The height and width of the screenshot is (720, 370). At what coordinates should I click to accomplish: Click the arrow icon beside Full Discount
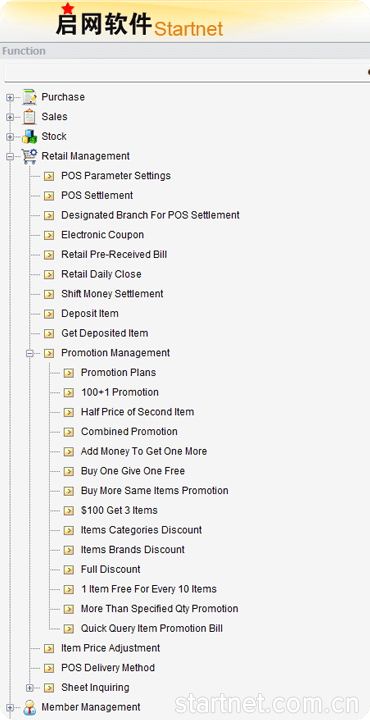68,570
